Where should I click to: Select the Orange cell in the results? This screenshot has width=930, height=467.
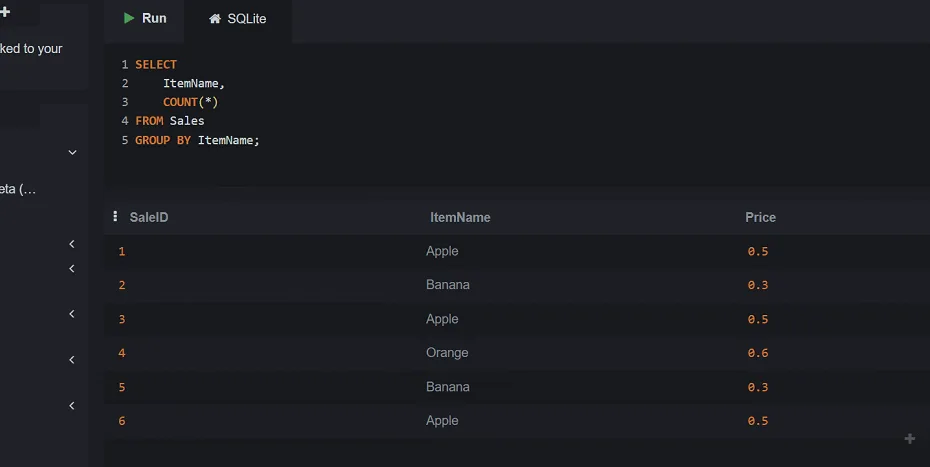(447, 353)
